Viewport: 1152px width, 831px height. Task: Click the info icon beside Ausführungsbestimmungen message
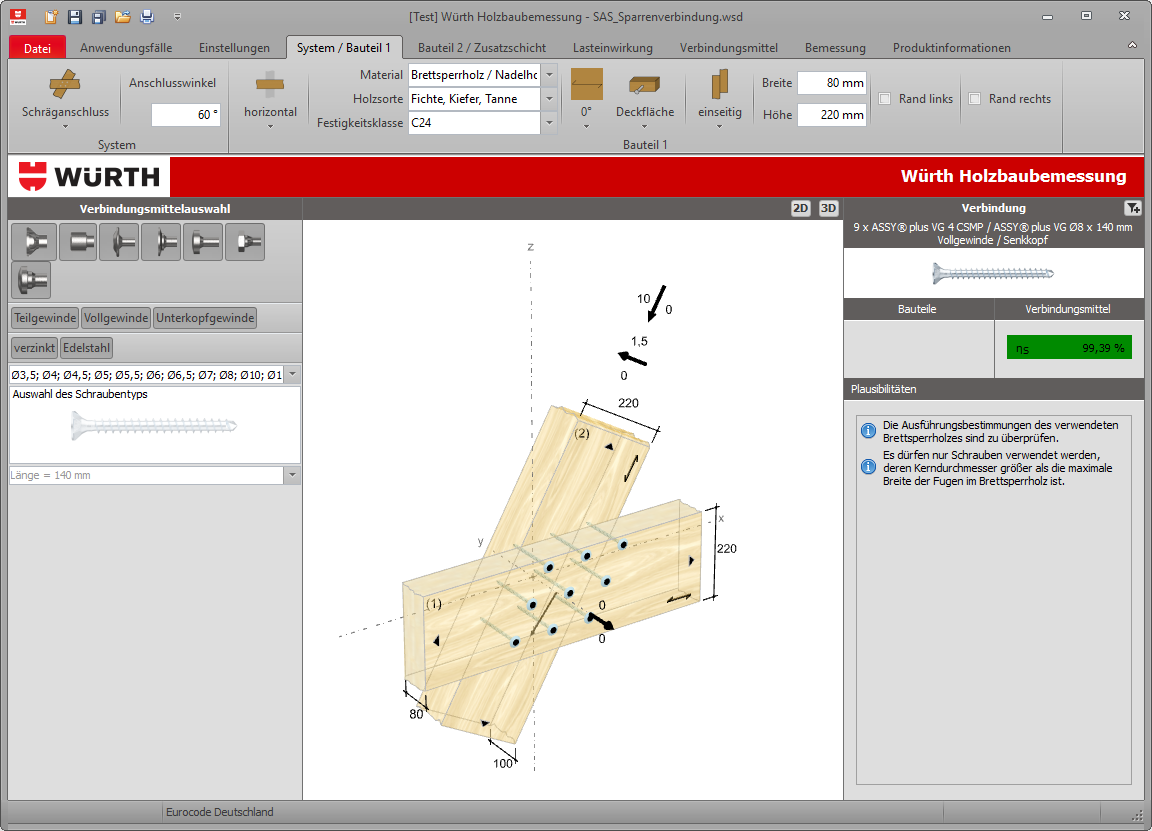(x=868, y=431)
